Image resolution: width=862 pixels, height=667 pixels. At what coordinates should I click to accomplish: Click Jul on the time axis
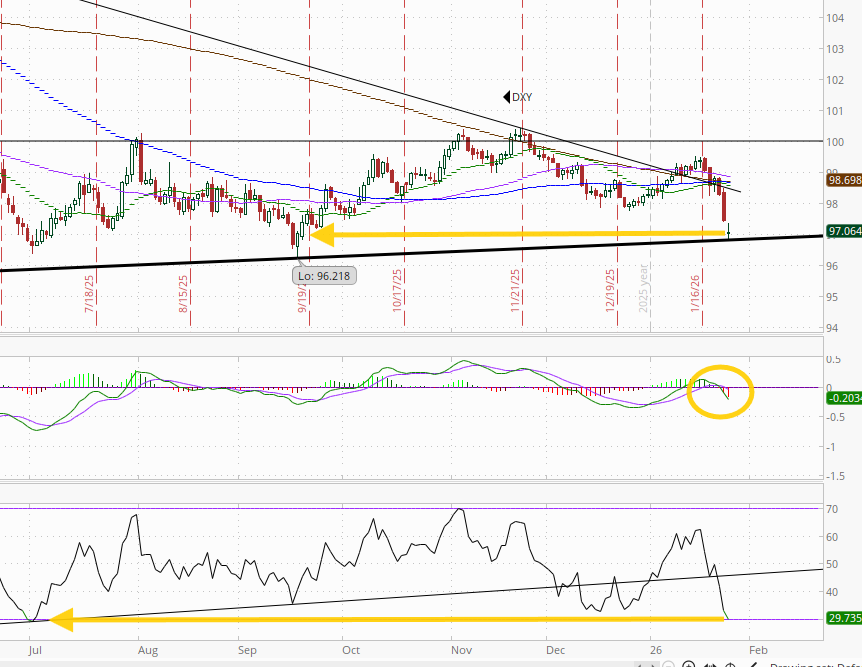[x=35, y=650]
